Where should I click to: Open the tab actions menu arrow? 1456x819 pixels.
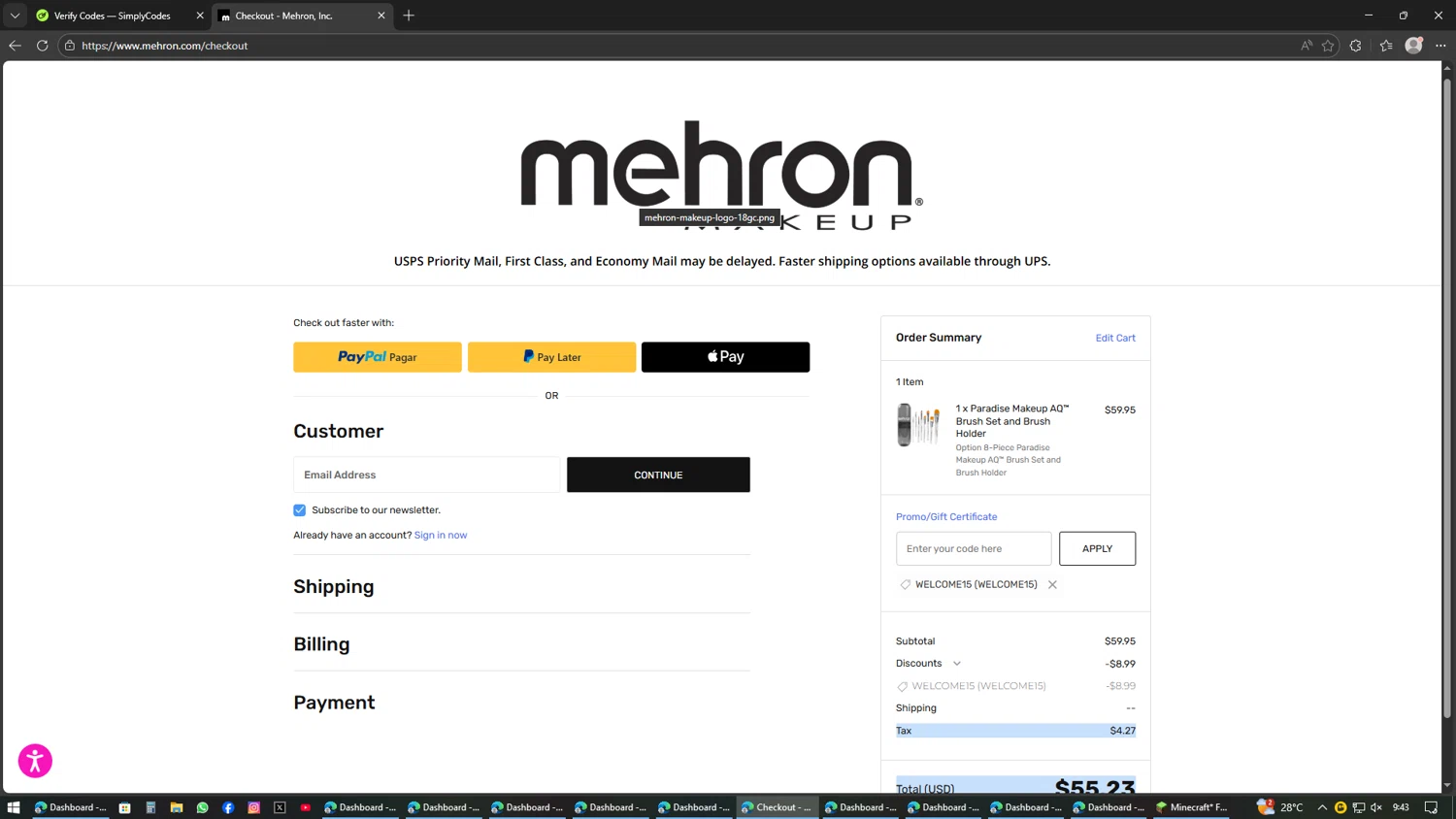click(15, 16)
